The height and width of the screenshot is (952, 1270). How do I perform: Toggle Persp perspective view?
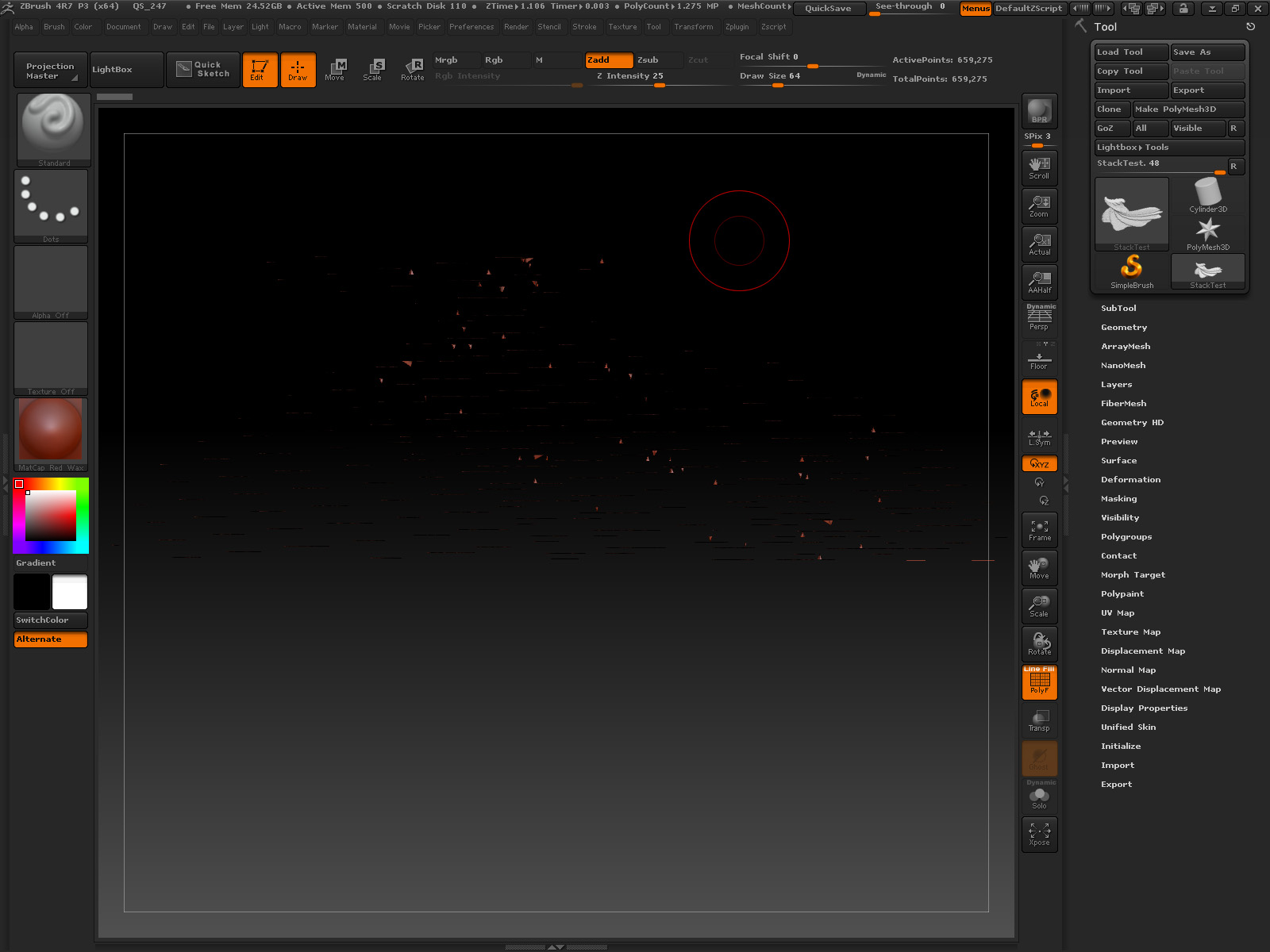(x=1039, y=319)
